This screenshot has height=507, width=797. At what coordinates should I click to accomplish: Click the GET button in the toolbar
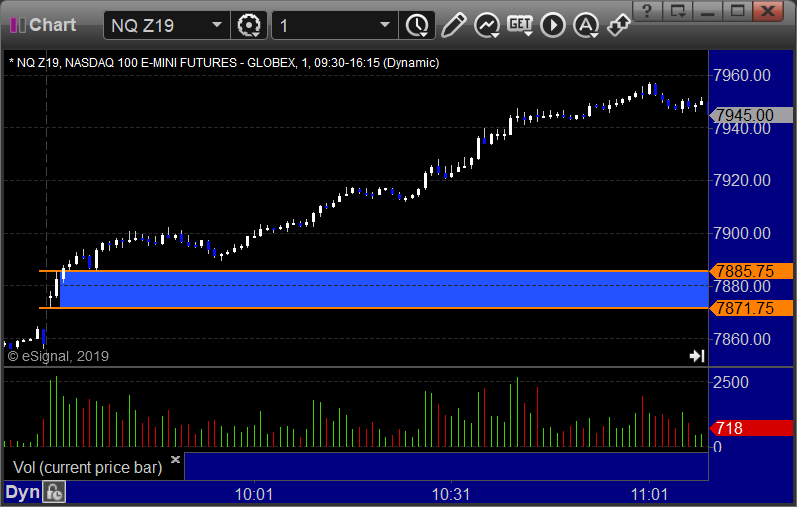[520, 25]
